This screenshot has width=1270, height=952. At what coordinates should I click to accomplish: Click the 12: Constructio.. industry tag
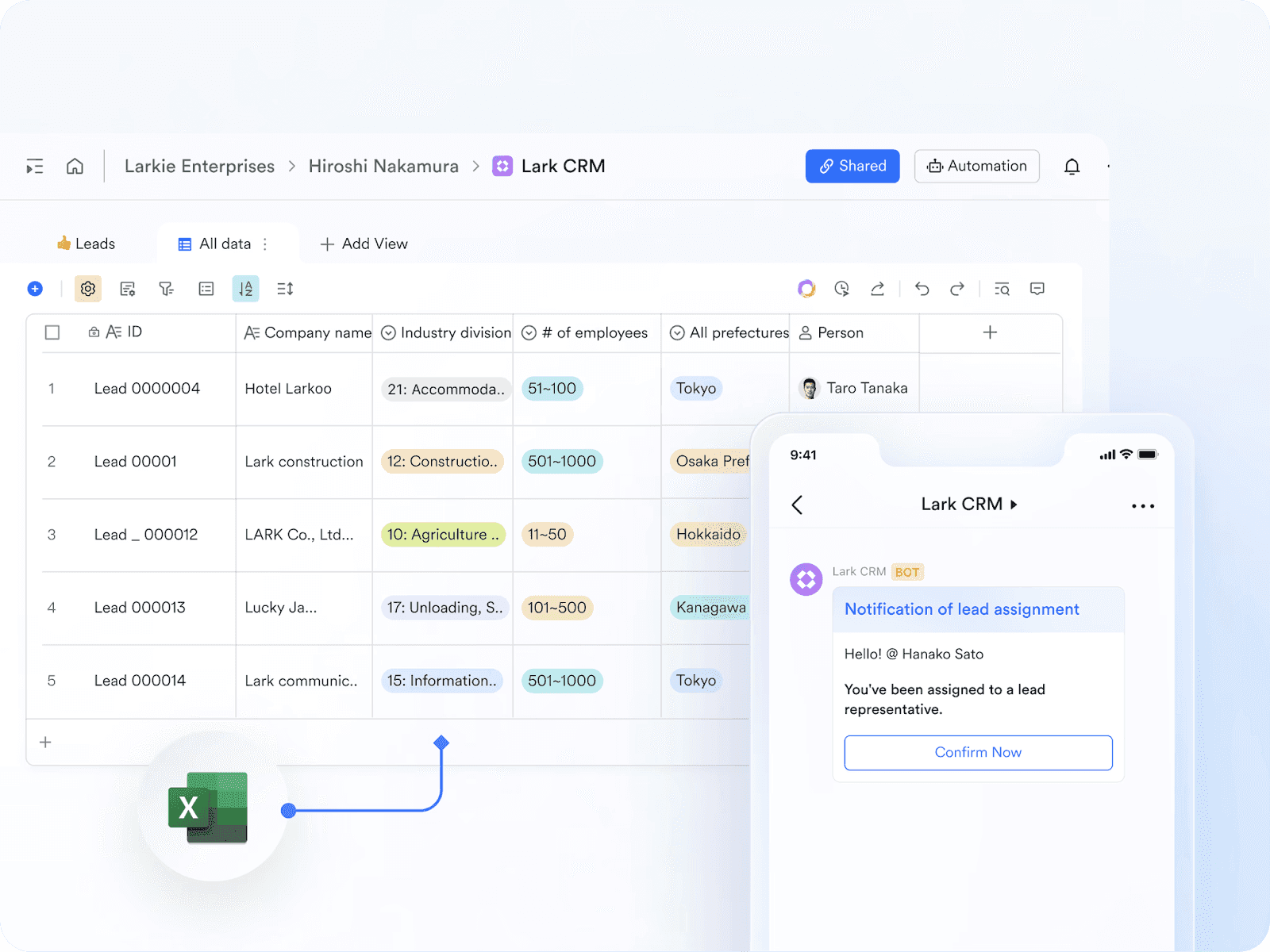click(x=442, y=462)
